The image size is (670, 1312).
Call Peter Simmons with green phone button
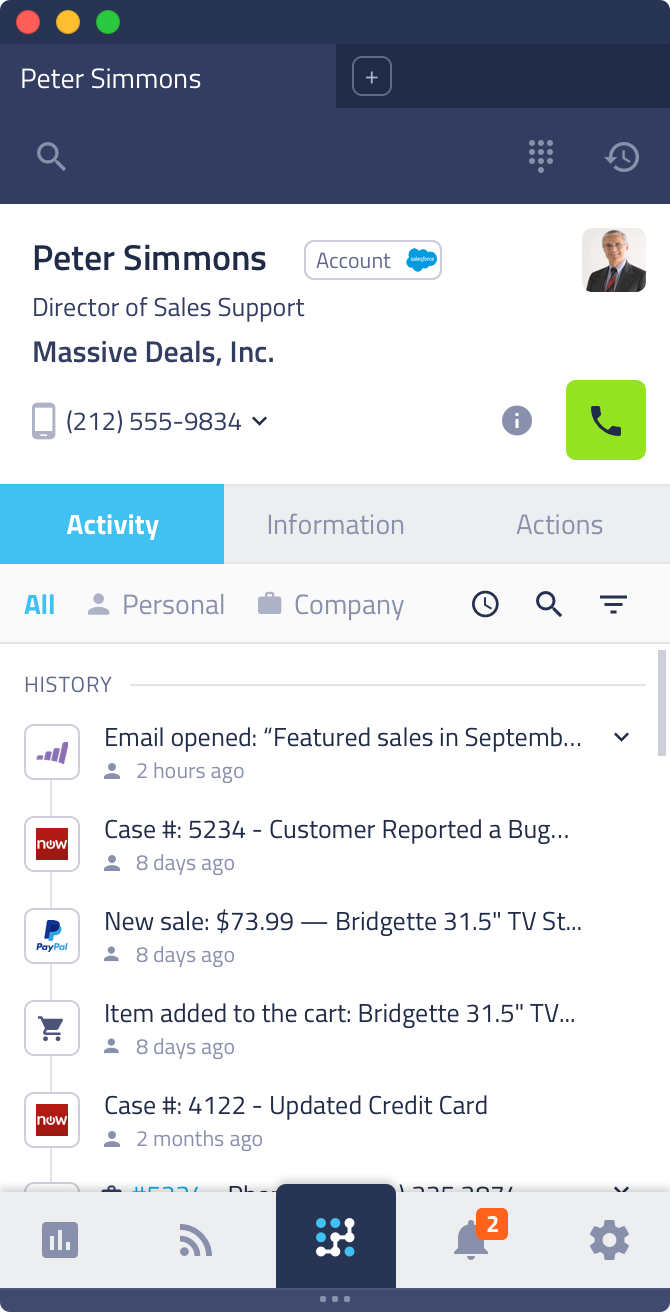(x=605, y=420)
